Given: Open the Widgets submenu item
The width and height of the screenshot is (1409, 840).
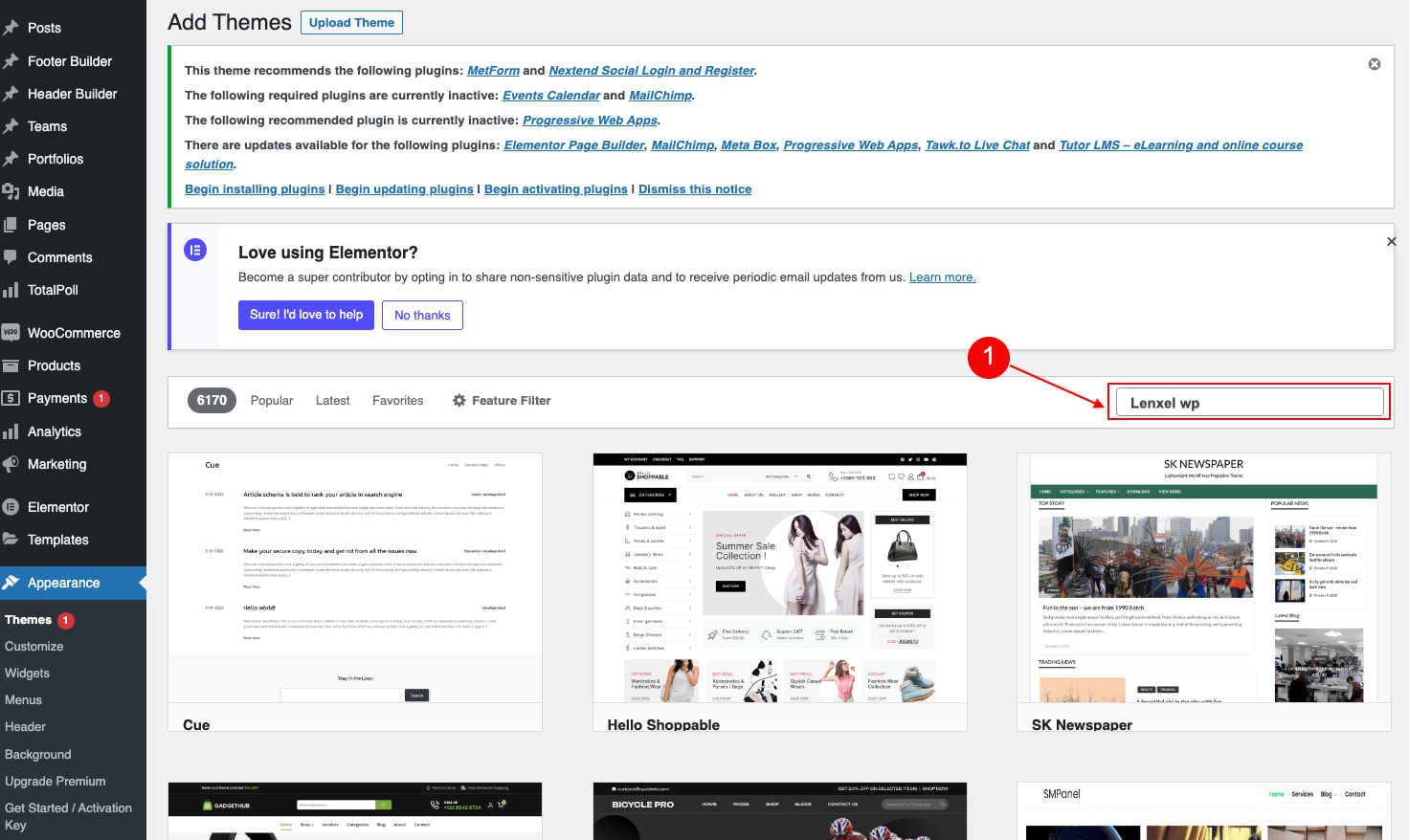Looking at the screenshot, I should pyautogui.click(x=27, y=674).
